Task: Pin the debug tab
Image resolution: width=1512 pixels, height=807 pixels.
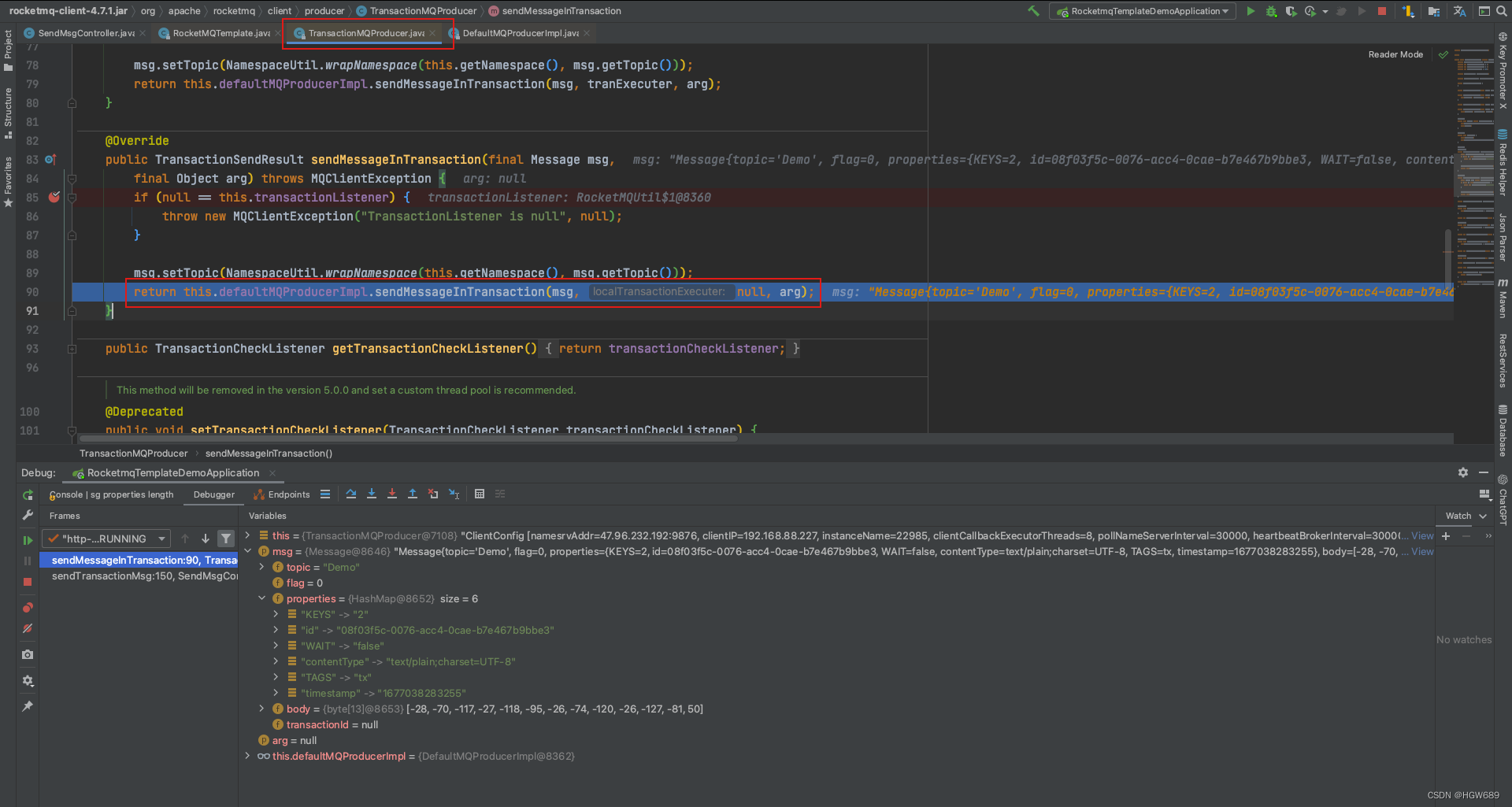Action: coord(28,706)
